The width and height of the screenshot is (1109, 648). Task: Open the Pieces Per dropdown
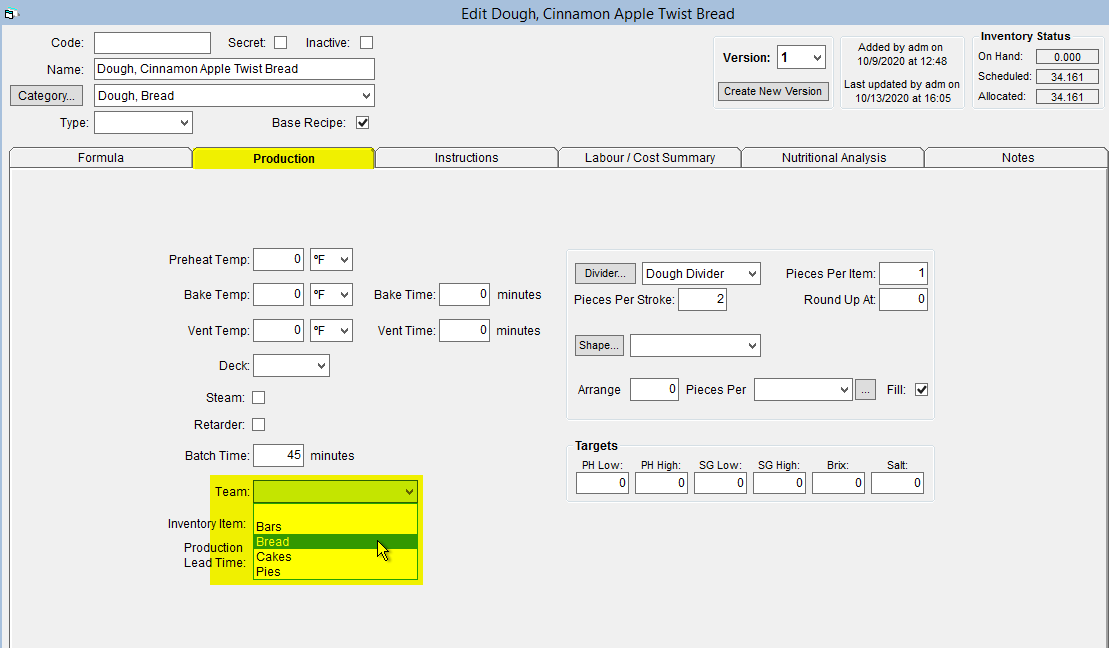point(803,390)
